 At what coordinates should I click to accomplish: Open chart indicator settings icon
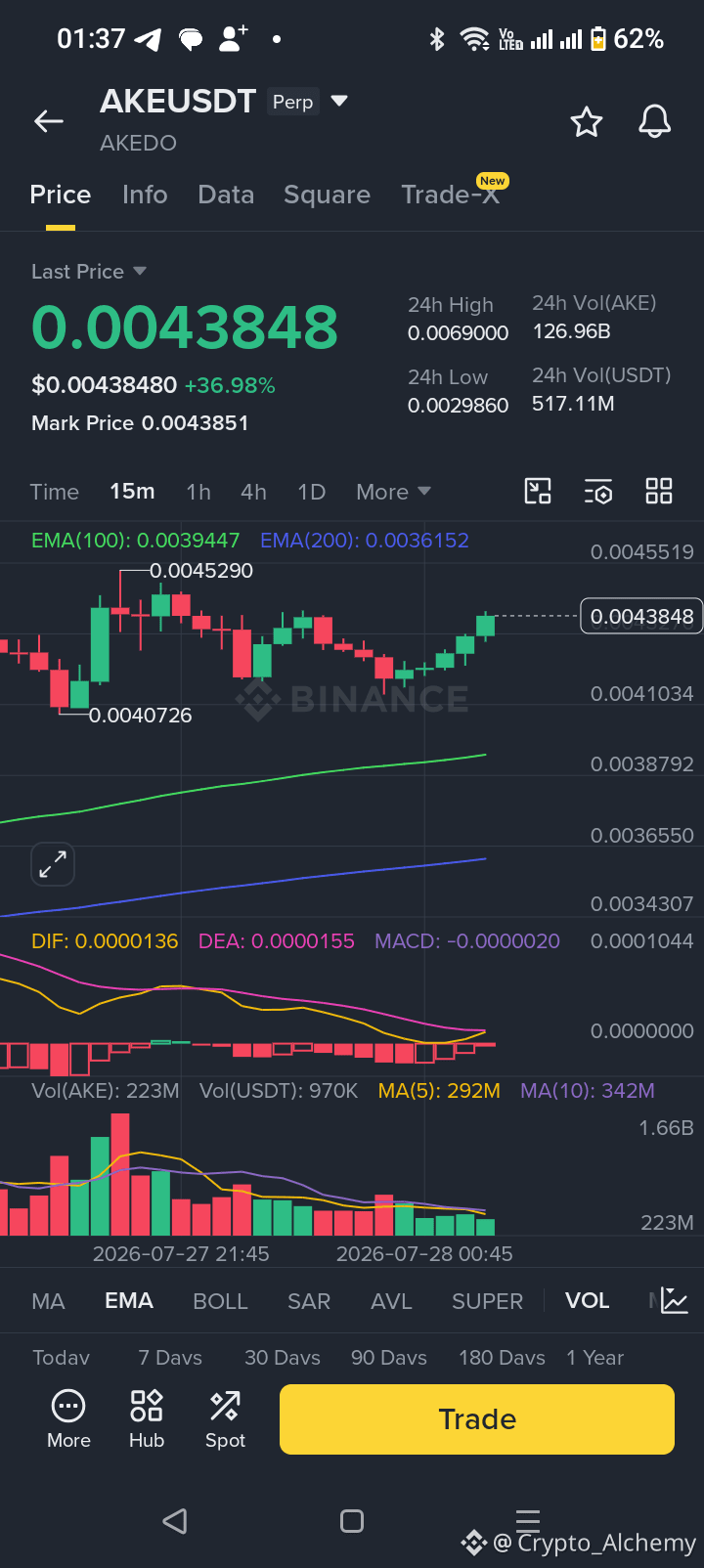coord(598,491)
